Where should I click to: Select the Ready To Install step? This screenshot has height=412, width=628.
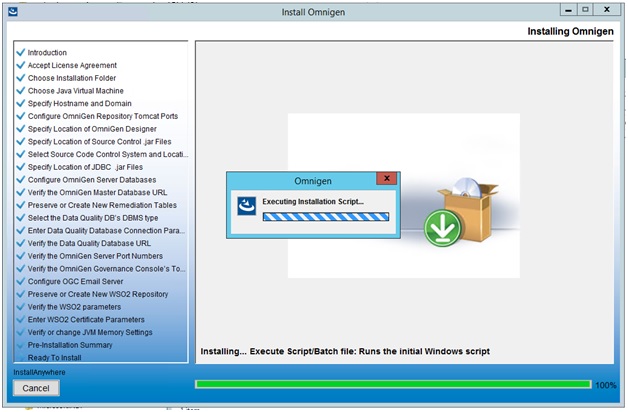pyautogui.click(x=54, y=358)
